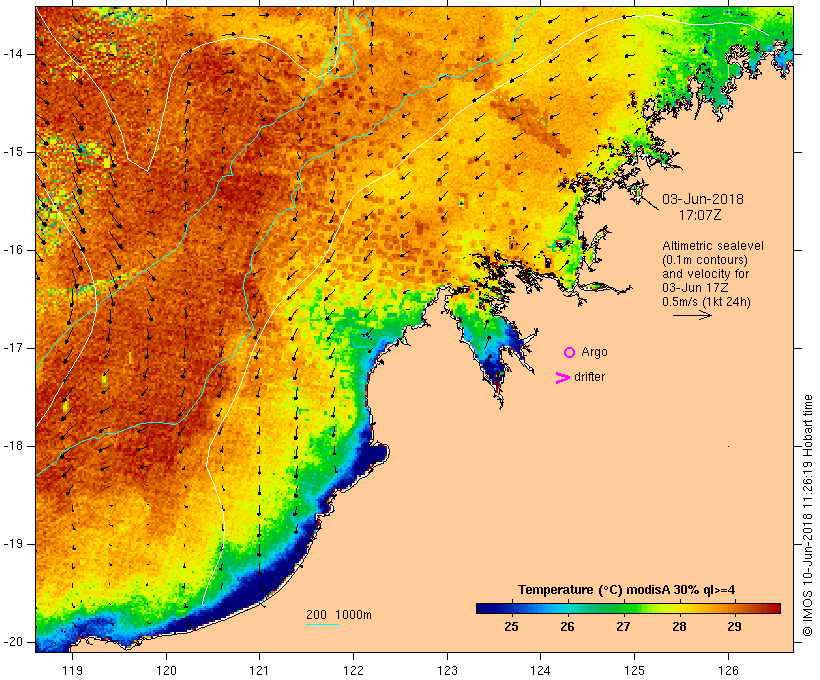820x680 pixels.
Task: Click the '0.5m/s (1kt 24h)' text
Action: (706, 302)
